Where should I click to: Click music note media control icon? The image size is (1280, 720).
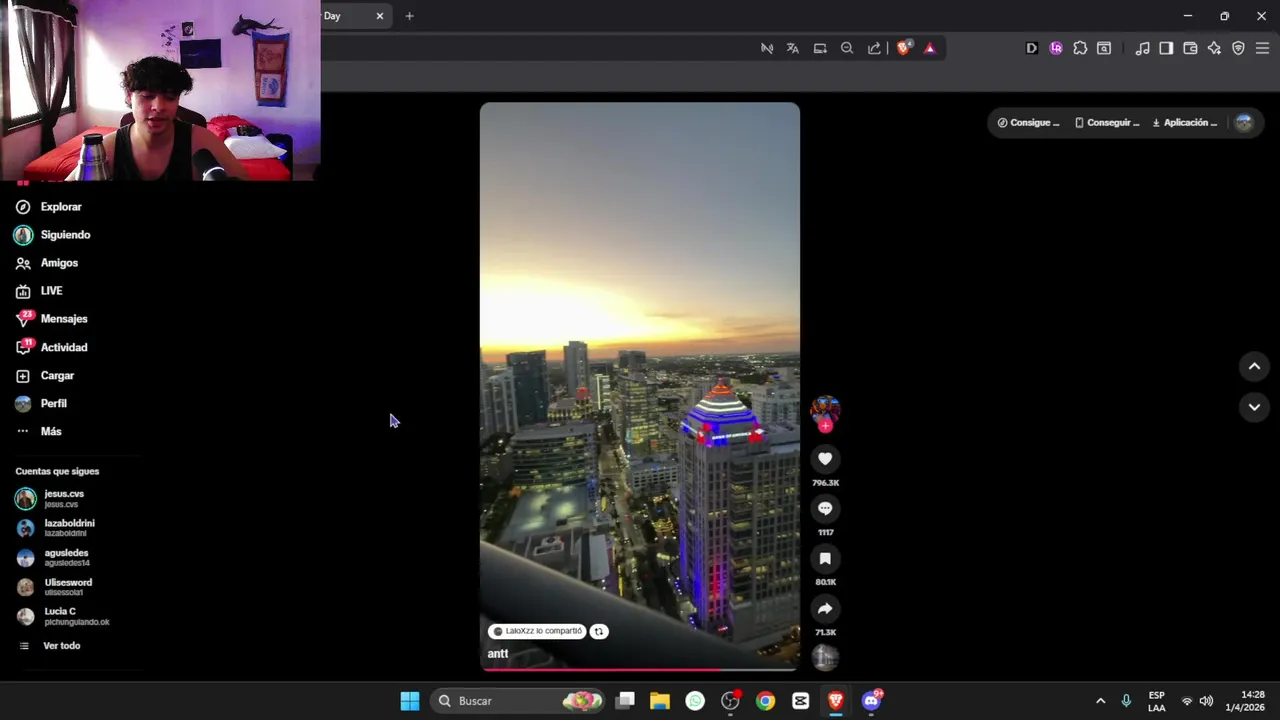tap(1142, 48)
